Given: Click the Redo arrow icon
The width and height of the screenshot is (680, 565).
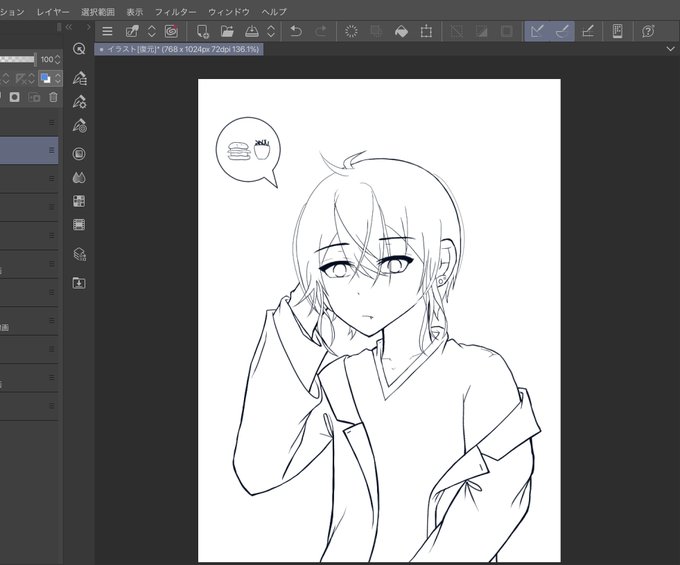Looking at the screenshot, I should point(321,31).
